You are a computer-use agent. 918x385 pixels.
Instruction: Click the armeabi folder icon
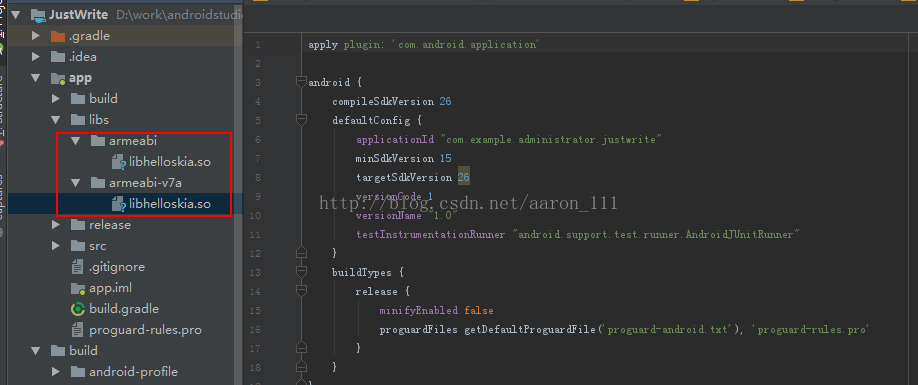point(98,140)
